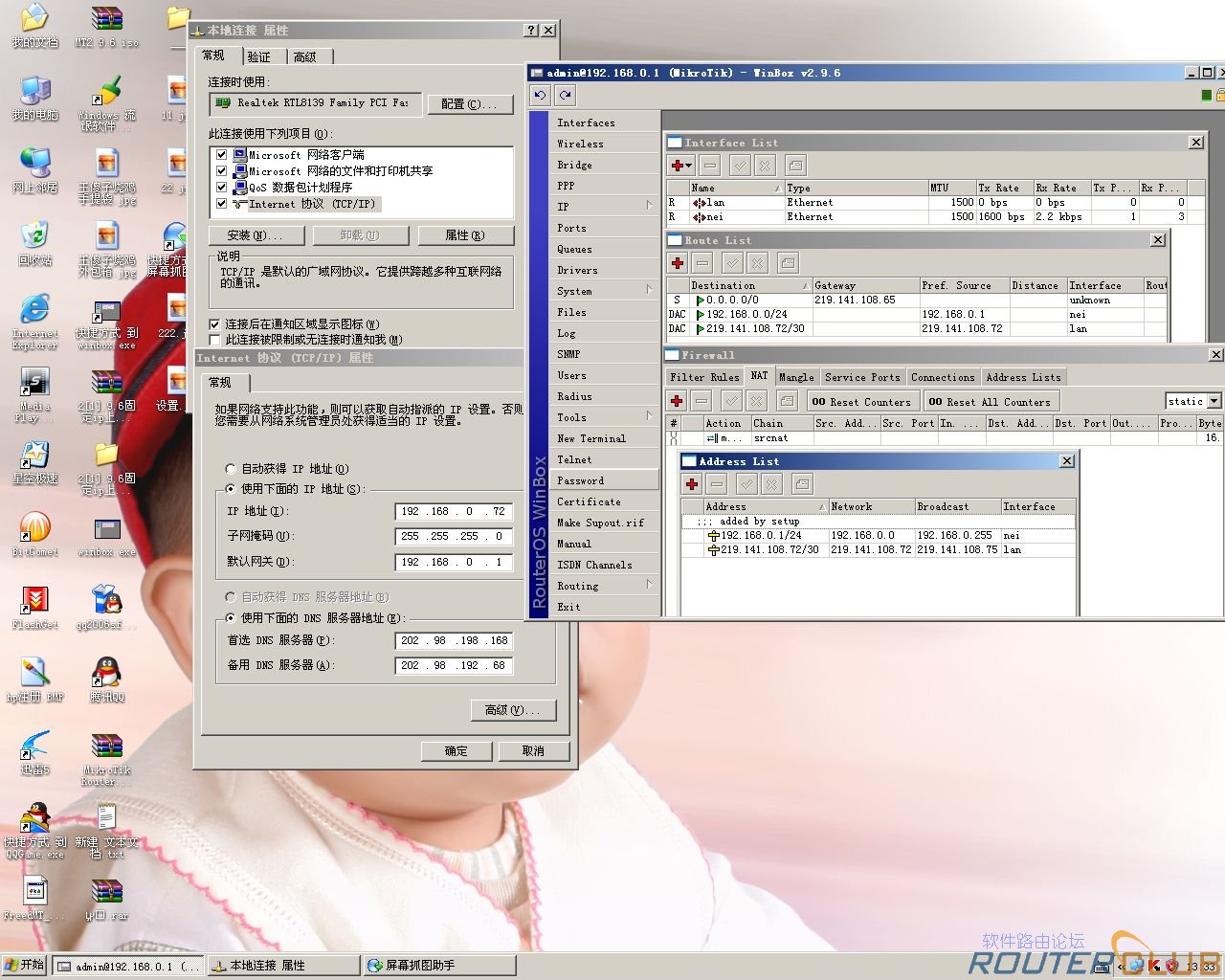
Task: Add a route with red plus in Route List
Action: [x=678, y=262]
